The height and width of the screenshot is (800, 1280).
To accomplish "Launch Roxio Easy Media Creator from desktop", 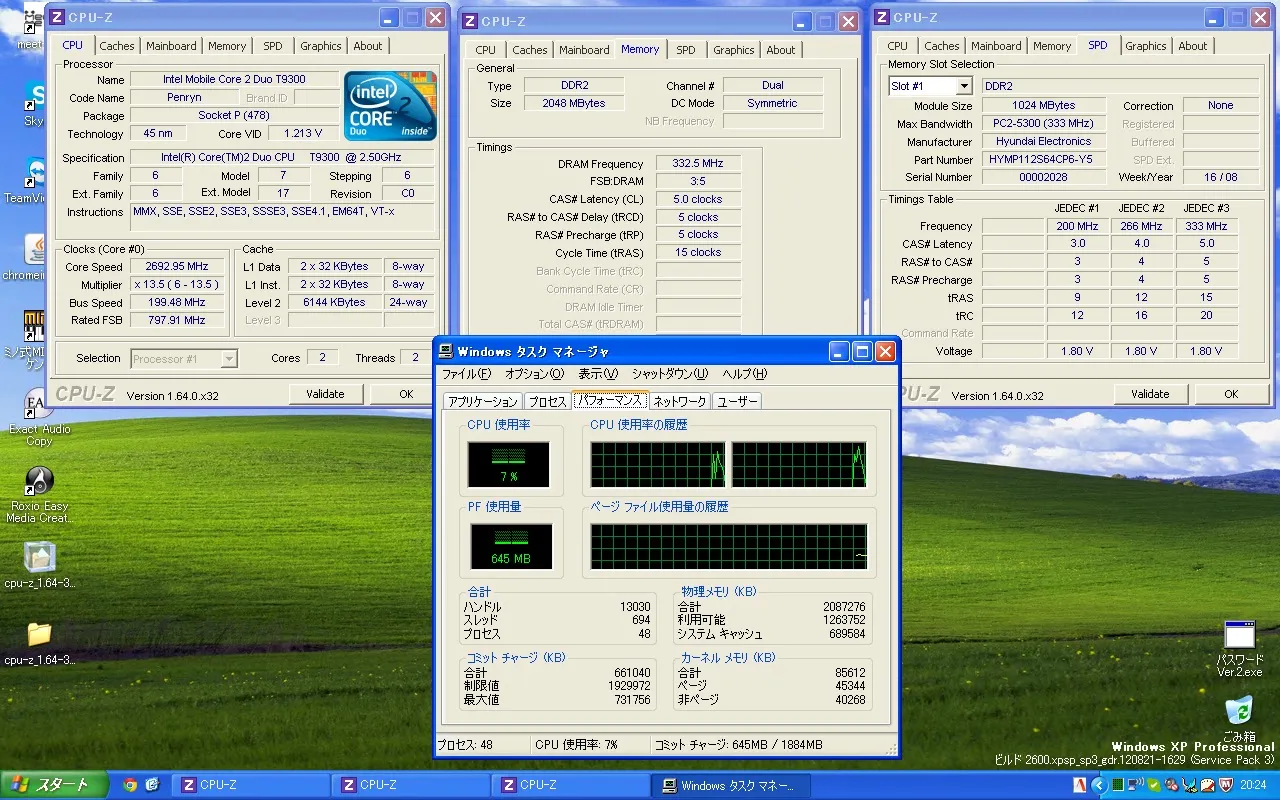I will pyautogui.click(x=39, y=482).
